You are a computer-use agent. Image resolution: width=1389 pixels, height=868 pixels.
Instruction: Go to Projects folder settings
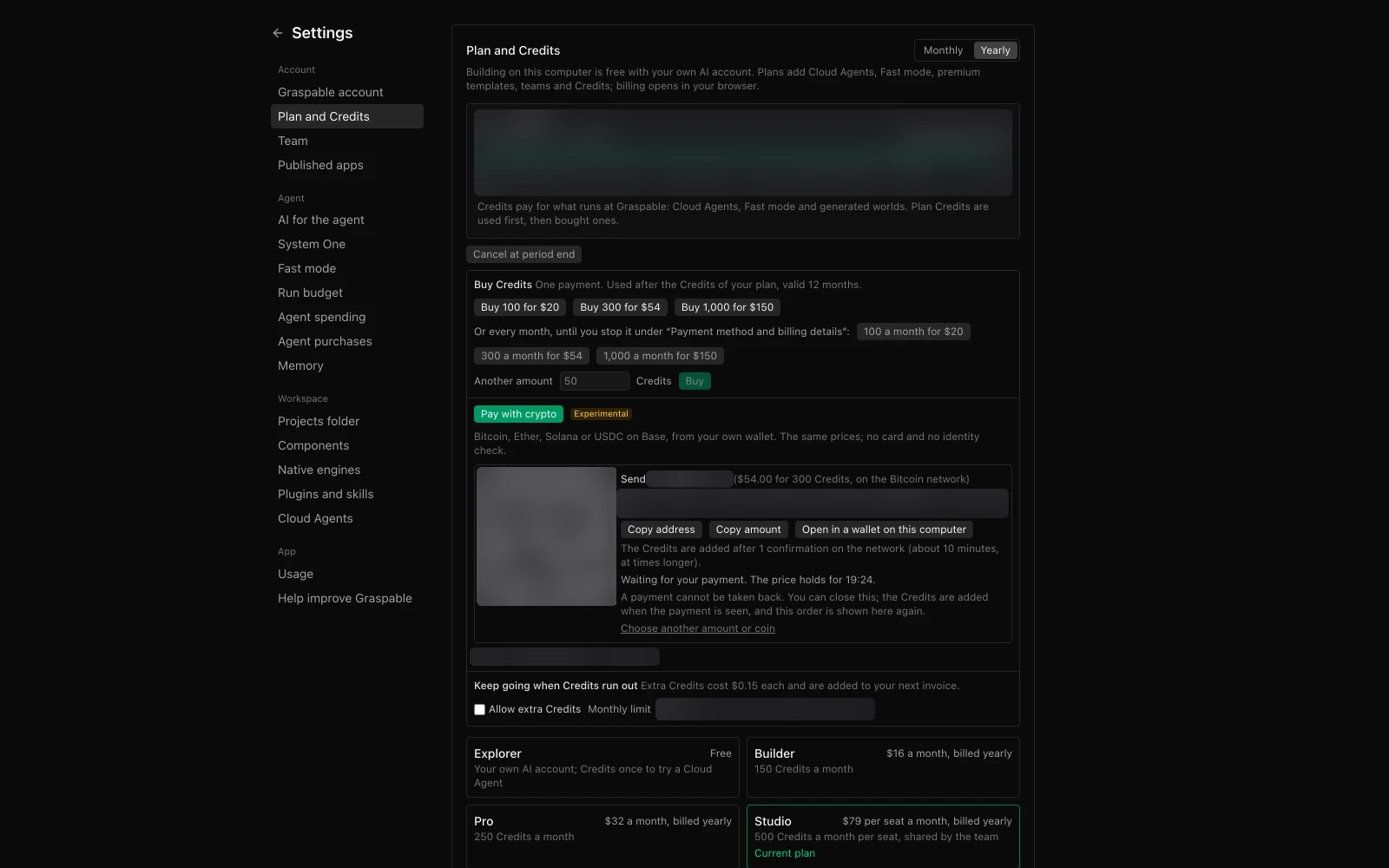coord(347,421)
